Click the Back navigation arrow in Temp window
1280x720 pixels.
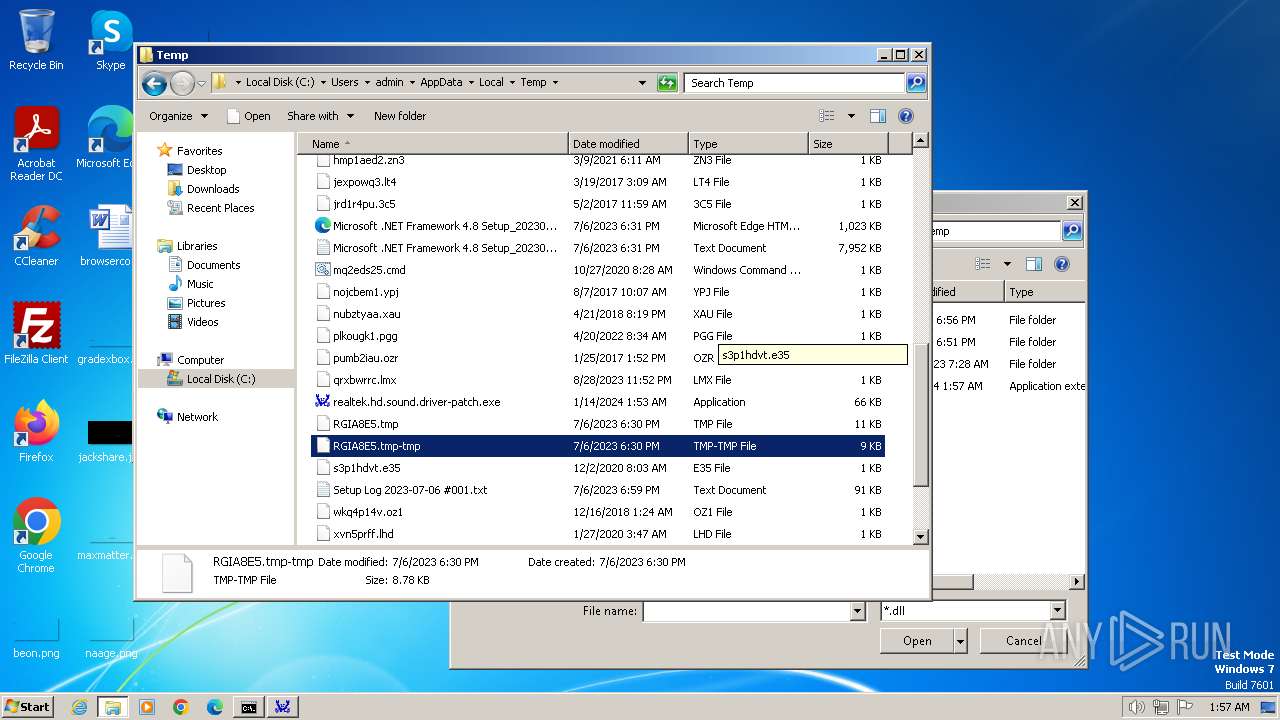154,83
